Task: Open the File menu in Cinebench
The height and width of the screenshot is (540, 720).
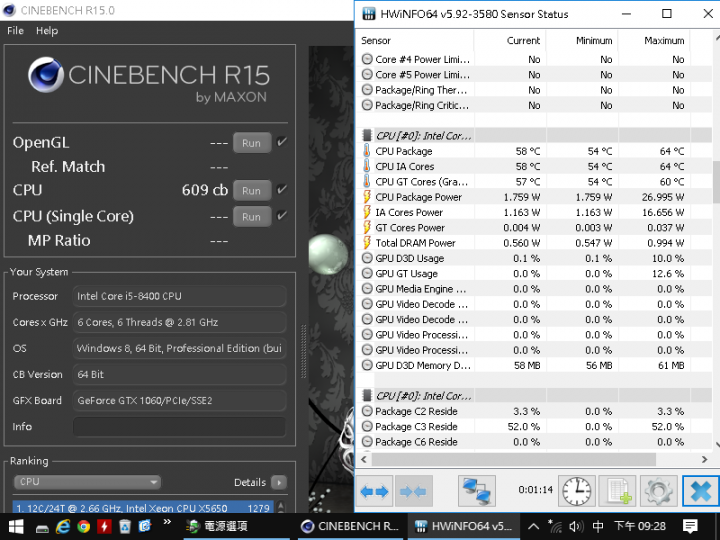Action: point(15,31)
